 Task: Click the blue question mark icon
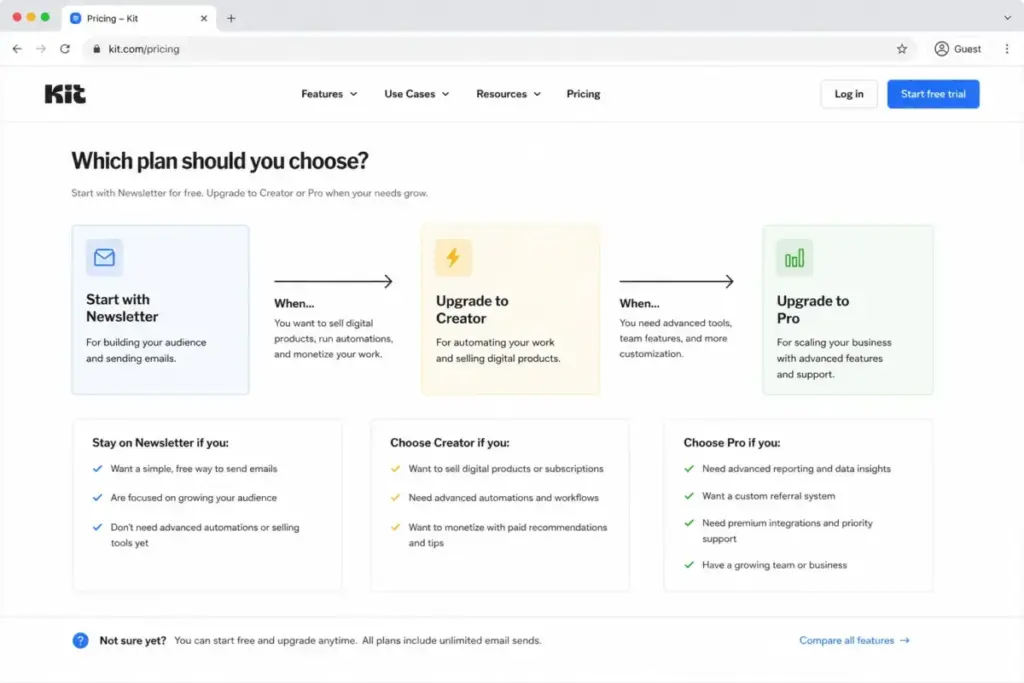(80, 641)
